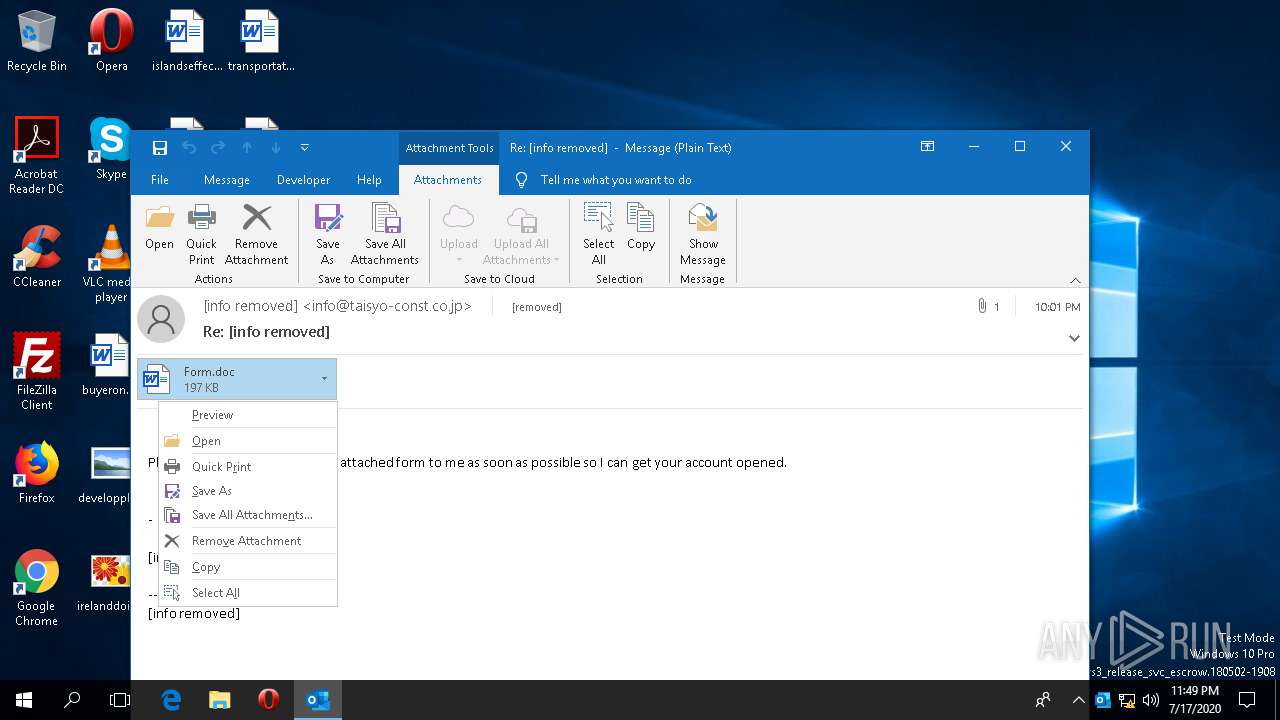Screen dimensions: 1280x720
Task: Click the CCleaner desktop icon
Action: tap(37, 257)
